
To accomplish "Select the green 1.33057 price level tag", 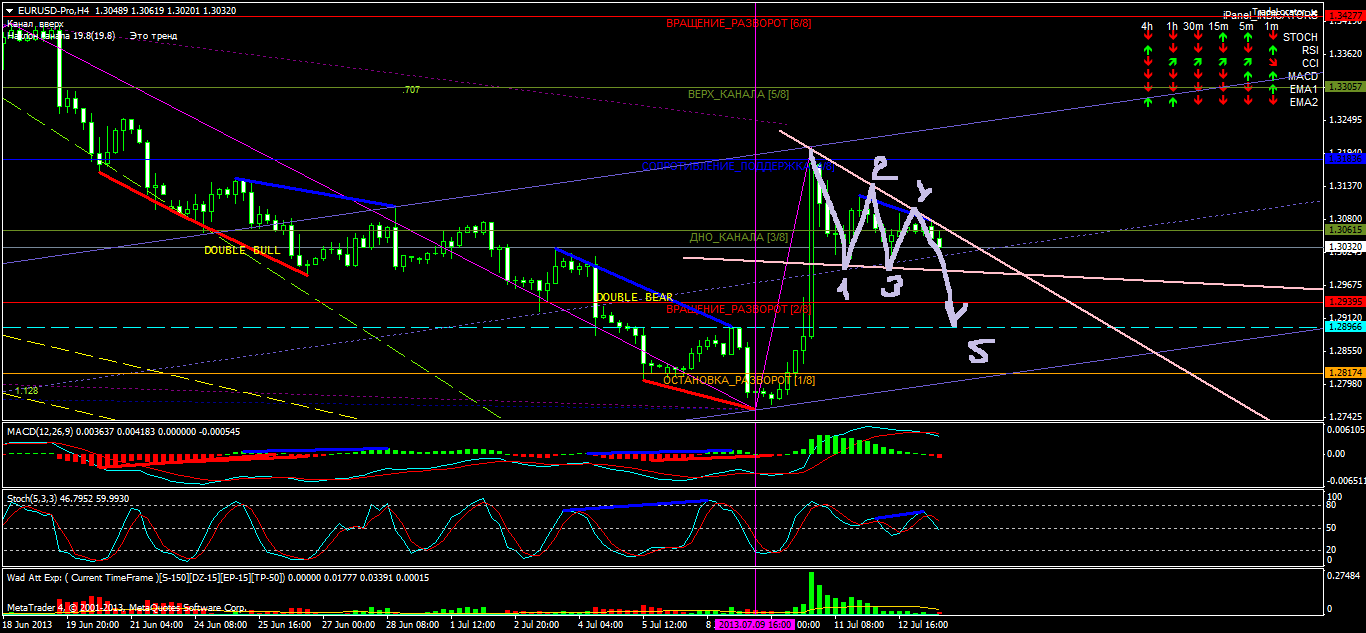I will pos(1345,87).
